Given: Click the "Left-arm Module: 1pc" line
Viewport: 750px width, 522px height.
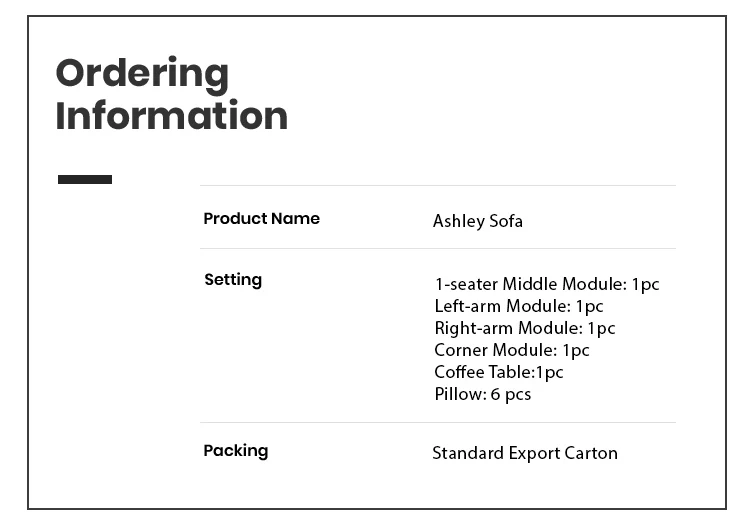Looking at the screenshot, I should [x=519, y=307].
